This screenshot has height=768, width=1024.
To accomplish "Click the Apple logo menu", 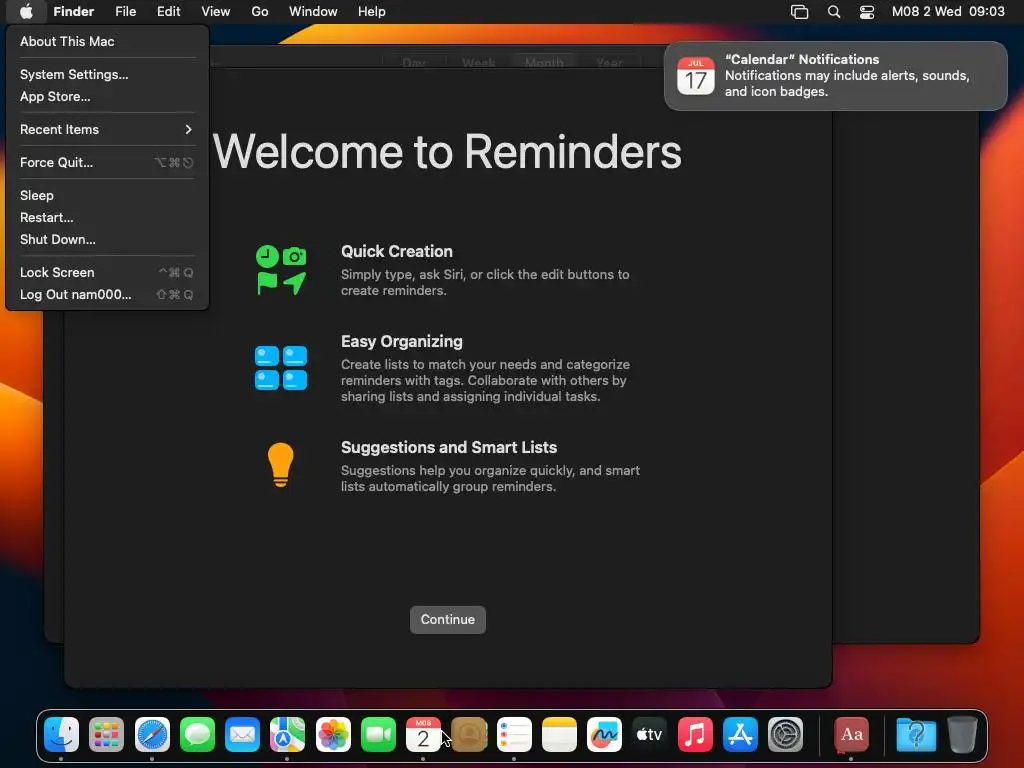I will point(26,11).
